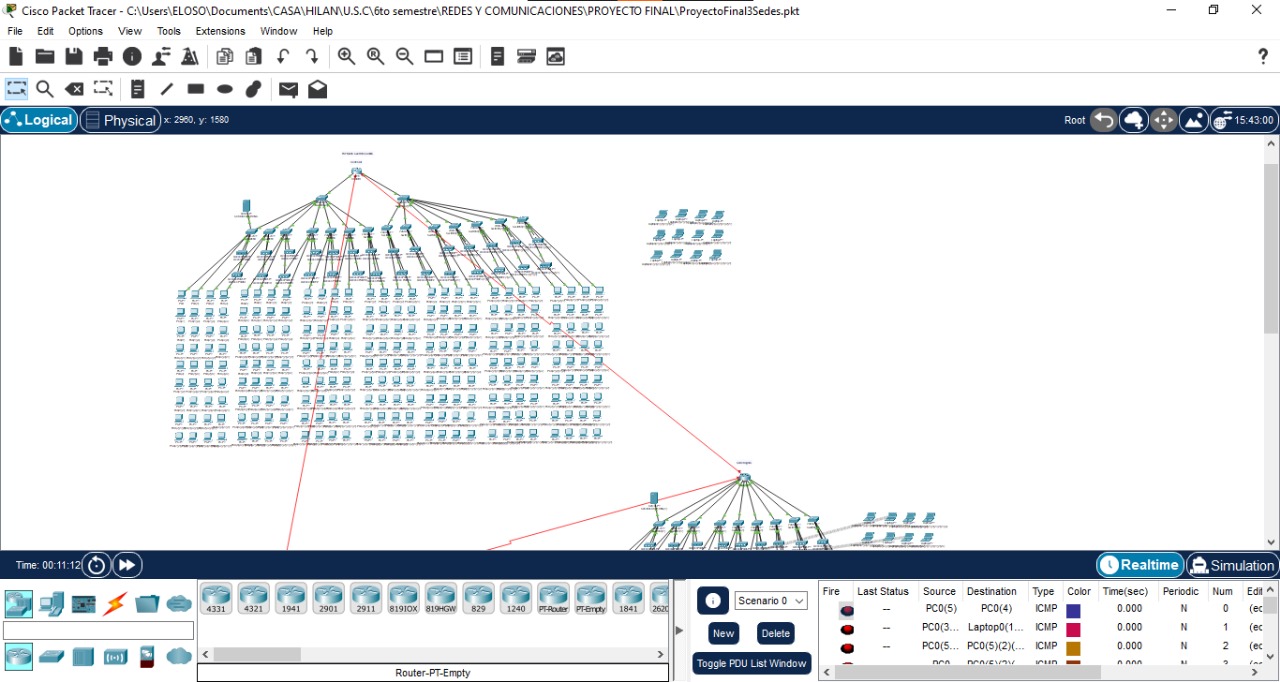
Task: Choose the Select tool in the toolbar
Action: coord(16,89)
